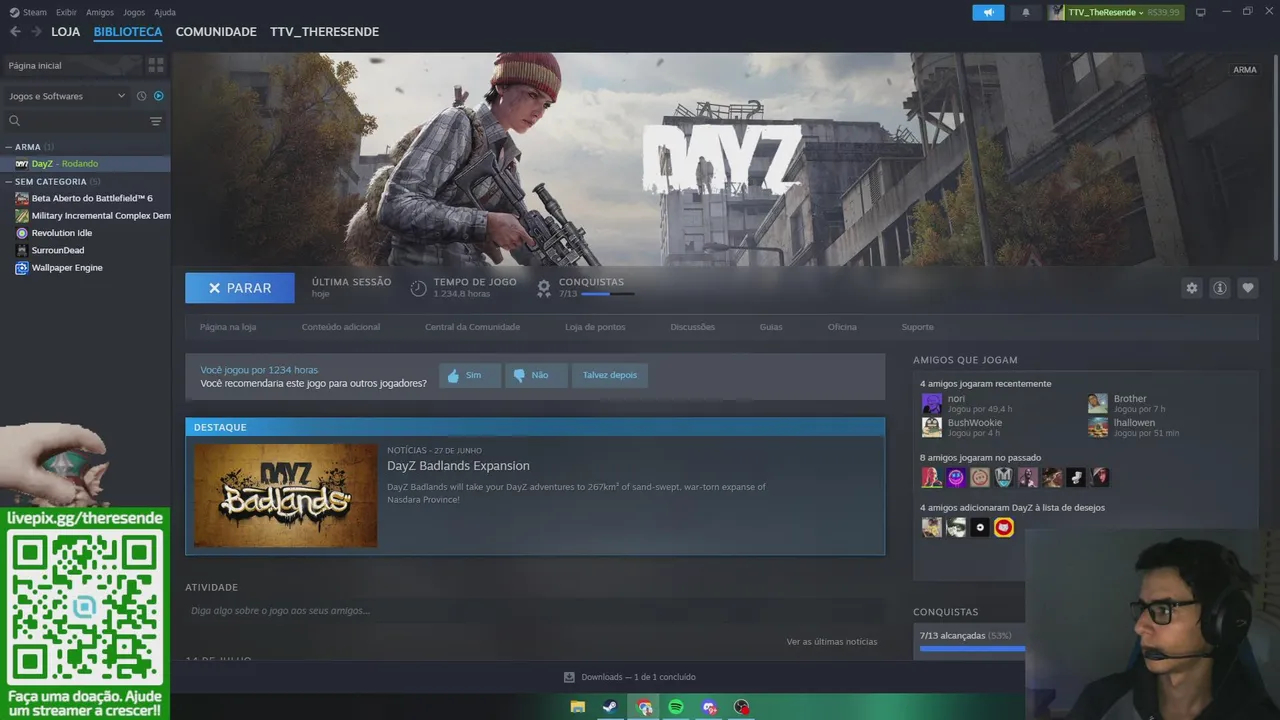Open friend nori's avatar

[x=932, y=403]
